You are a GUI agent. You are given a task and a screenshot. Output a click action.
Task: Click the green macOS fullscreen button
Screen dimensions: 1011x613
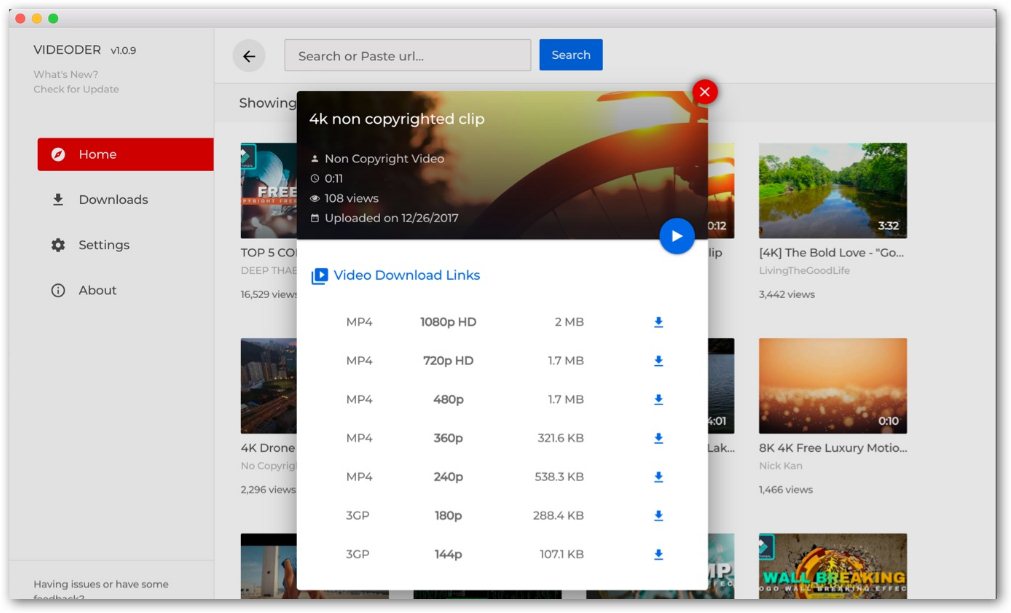(54, 19)
